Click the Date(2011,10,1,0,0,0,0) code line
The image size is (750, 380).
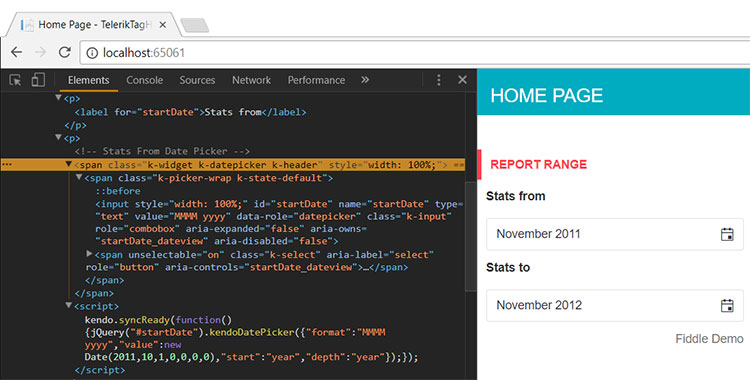[x=252, y=358]
